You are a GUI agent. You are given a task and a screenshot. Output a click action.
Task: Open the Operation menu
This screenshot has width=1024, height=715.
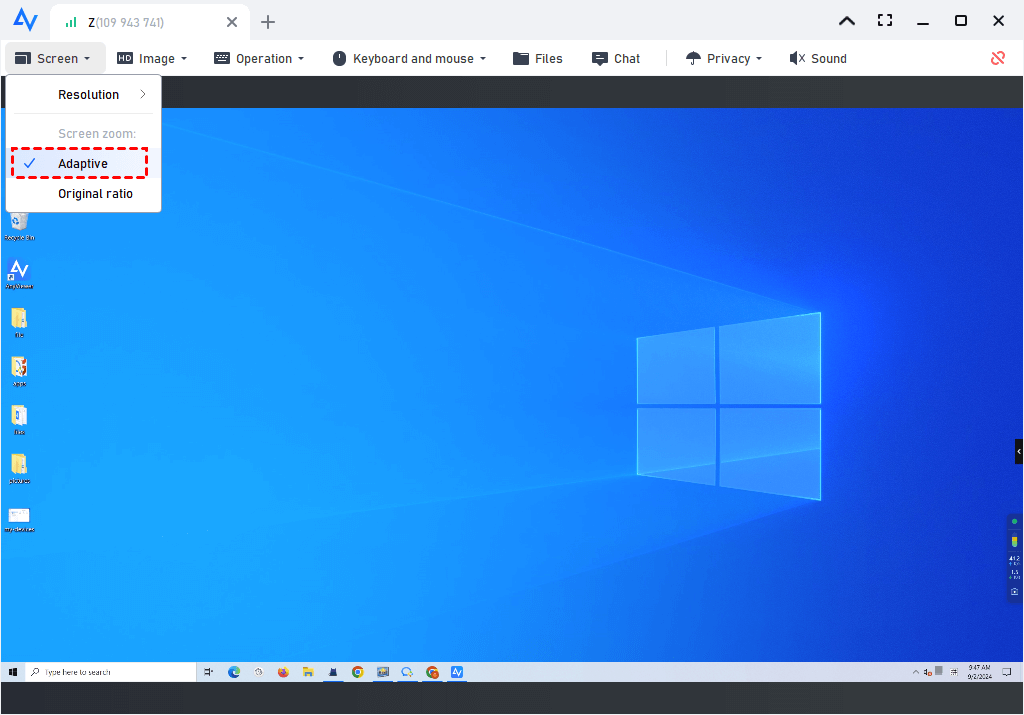click(259, 58)
